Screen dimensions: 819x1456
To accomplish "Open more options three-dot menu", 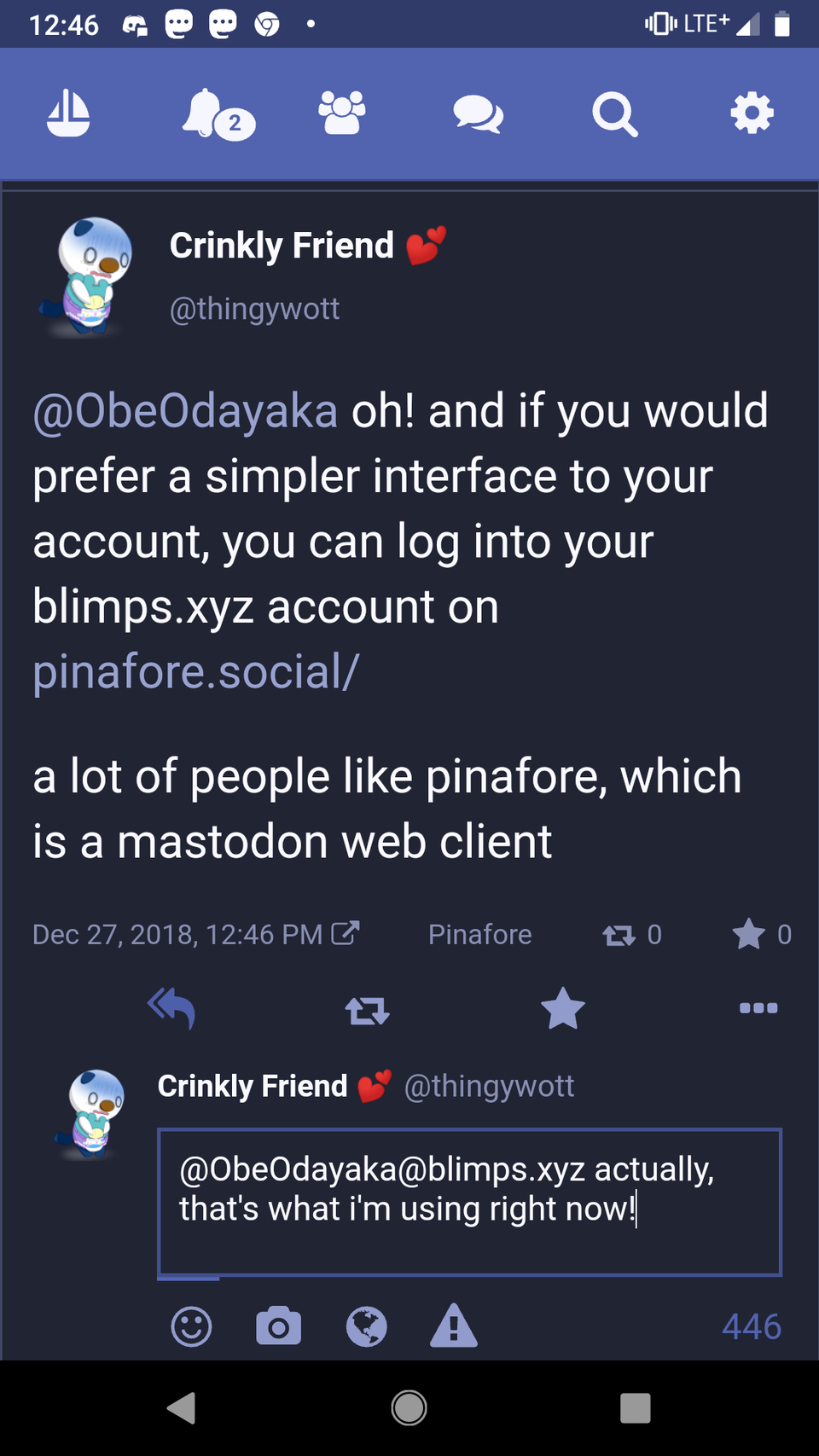I will [x=758, y=1008].
